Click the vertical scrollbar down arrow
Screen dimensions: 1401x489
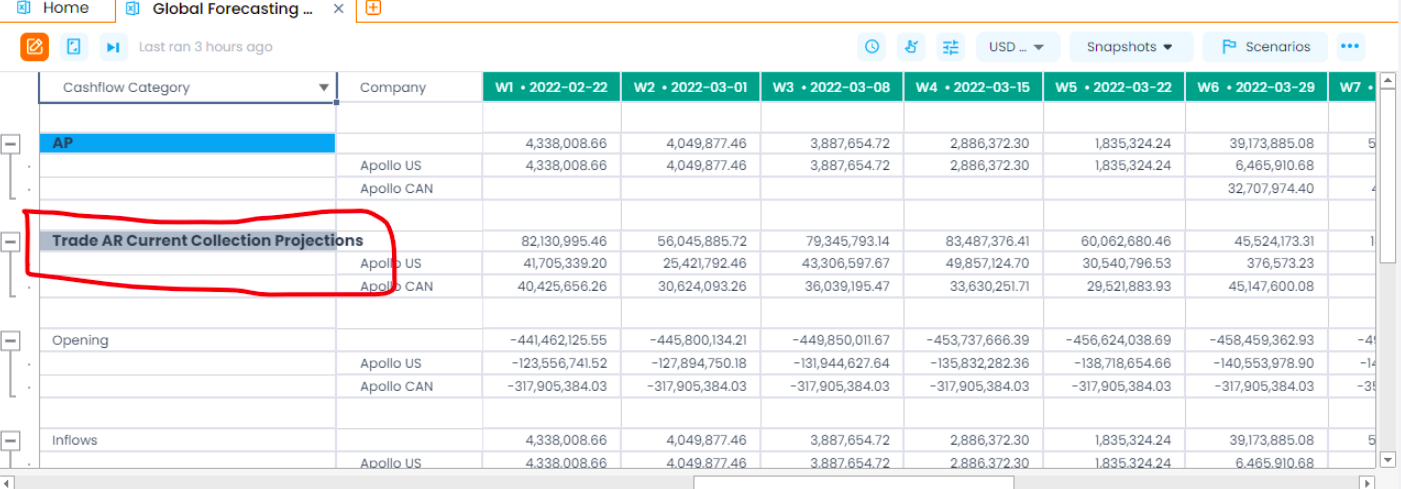[x=1387, y=459]
